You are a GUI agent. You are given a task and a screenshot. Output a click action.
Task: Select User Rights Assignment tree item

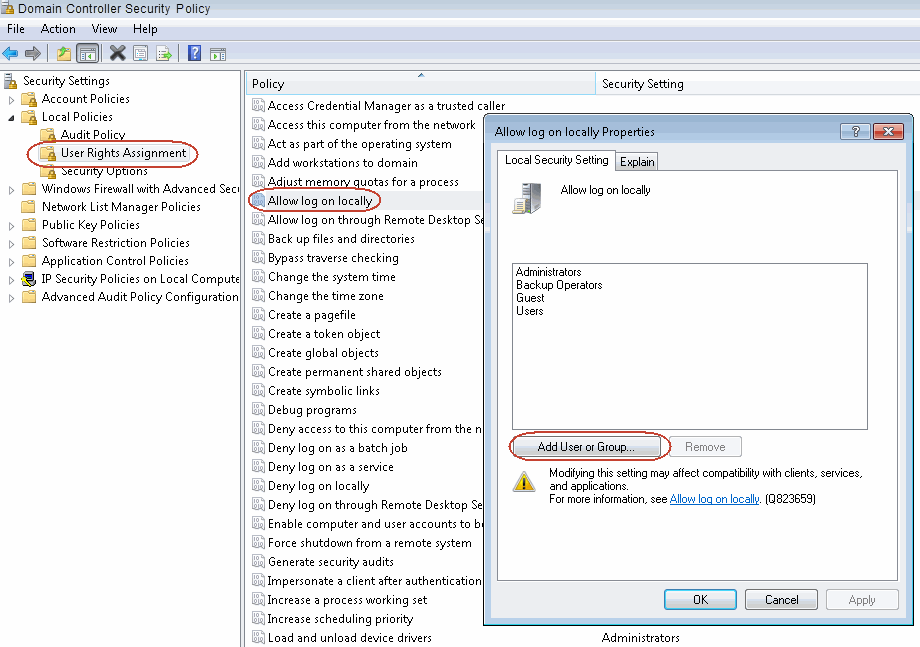123,153
